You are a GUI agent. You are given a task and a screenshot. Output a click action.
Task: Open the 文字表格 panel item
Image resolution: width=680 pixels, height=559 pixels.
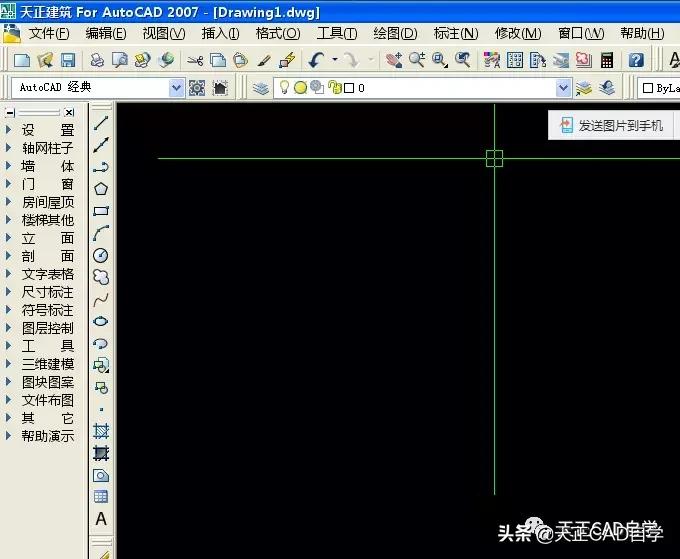click(x=48, y=274)
